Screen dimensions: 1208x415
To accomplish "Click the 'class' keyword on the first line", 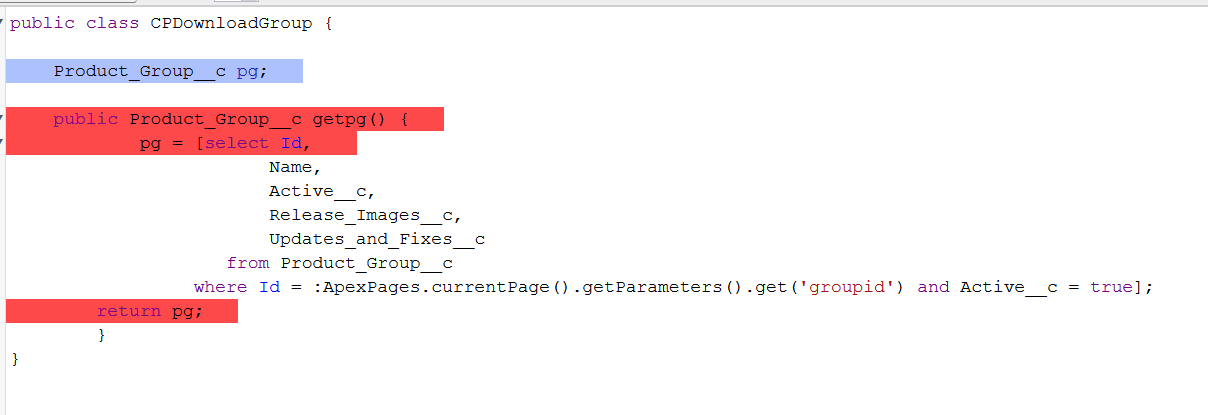I will [x=112, y=23].
